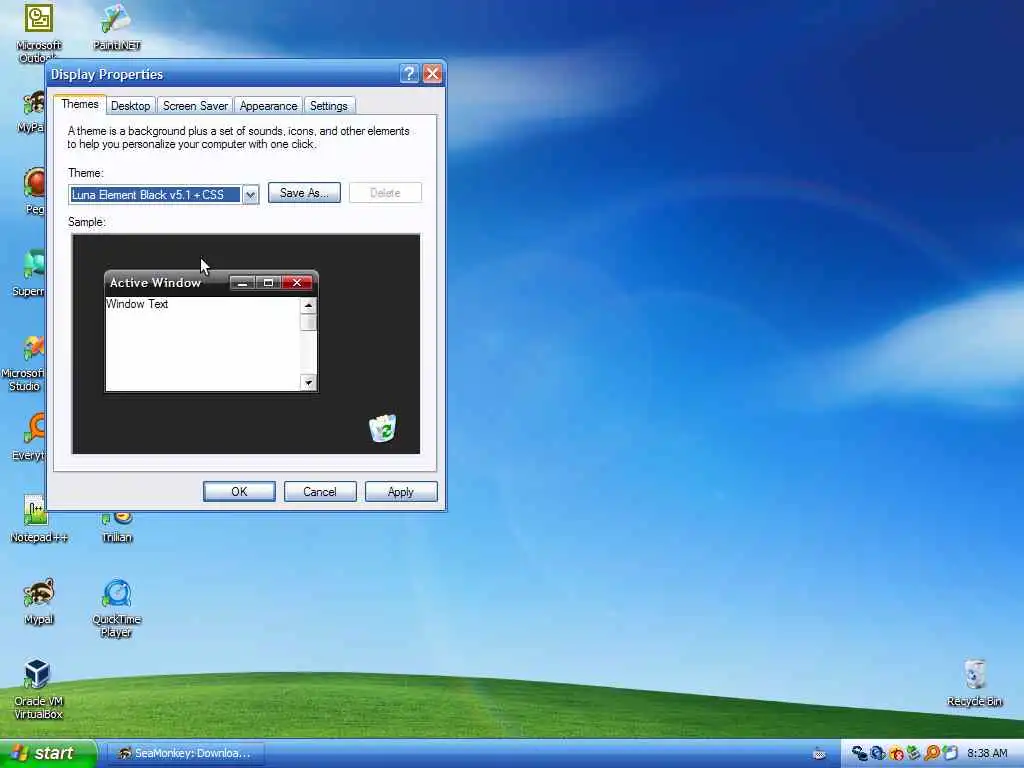
Task: Switch to the Settings tab
Action: click(328, 106)
